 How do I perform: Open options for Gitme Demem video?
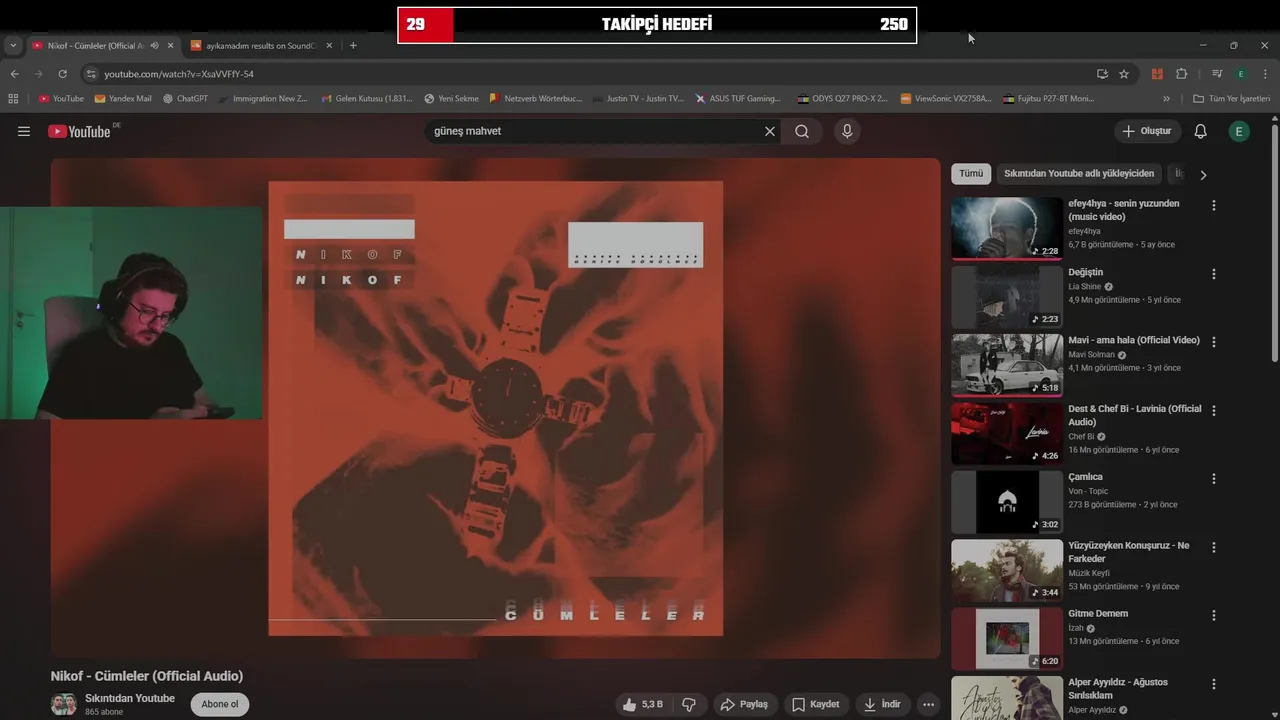[x=1214, y=615]
